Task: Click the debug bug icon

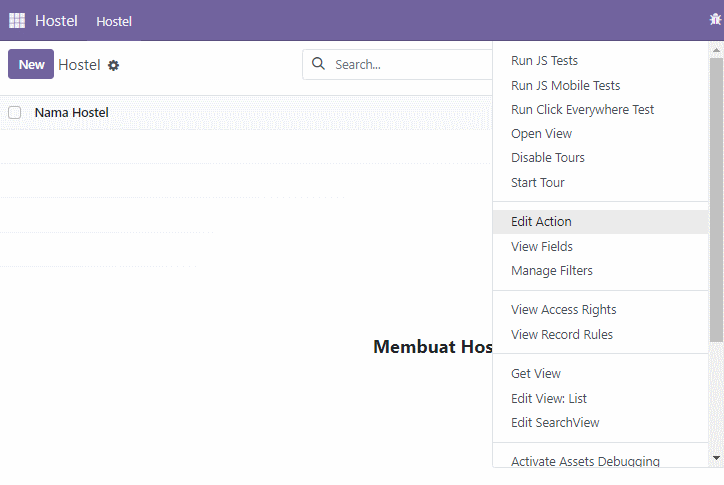Action: tap(715, 19)
